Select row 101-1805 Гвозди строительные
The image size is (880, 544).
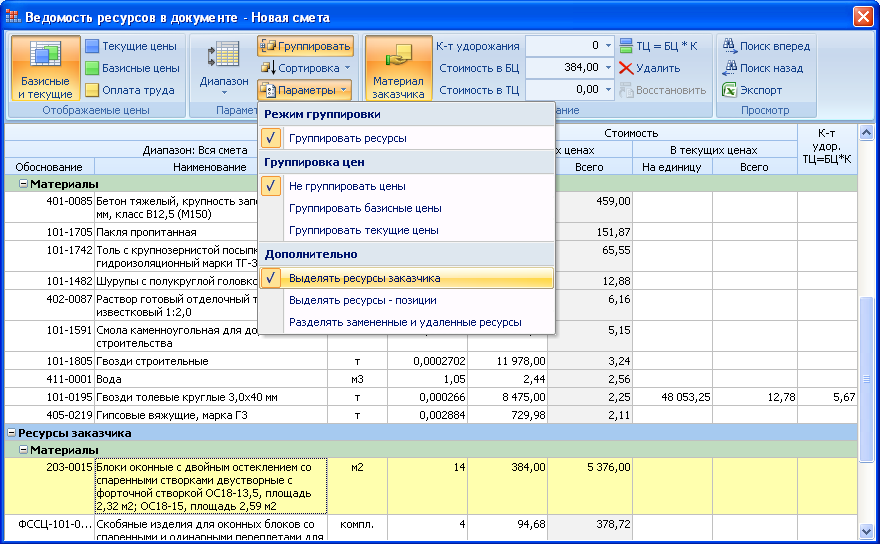click(431, 361)
